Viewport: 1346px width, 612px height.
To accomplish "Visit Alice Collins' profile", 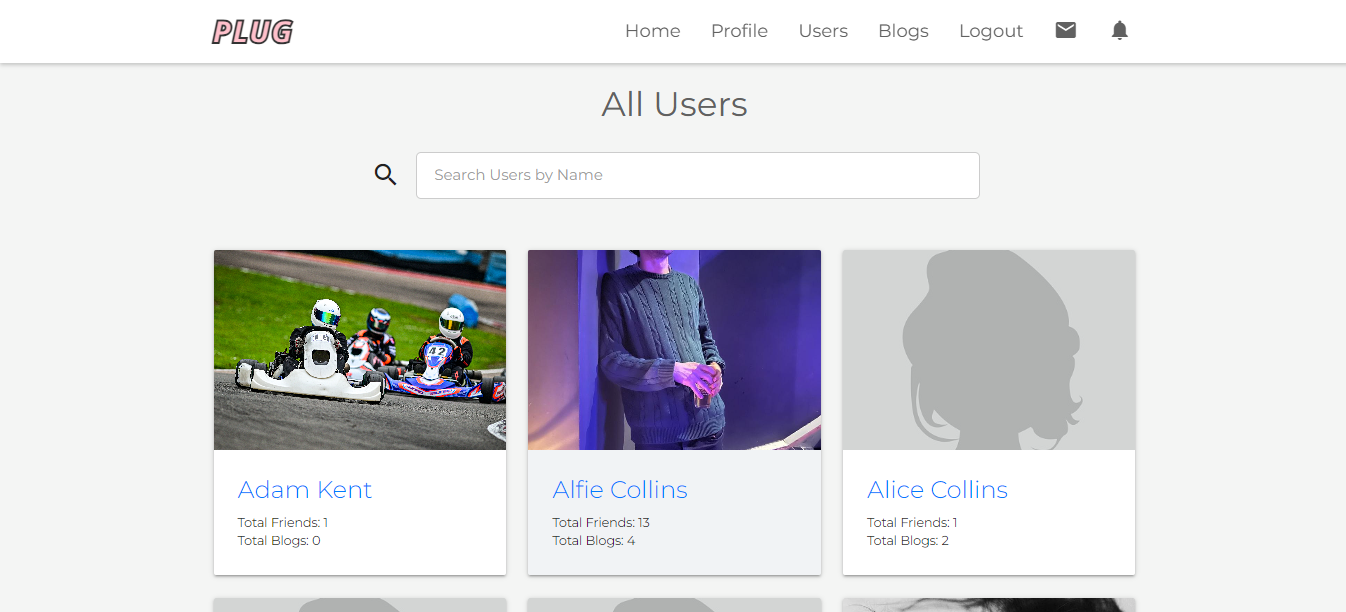I will point(937,490).
